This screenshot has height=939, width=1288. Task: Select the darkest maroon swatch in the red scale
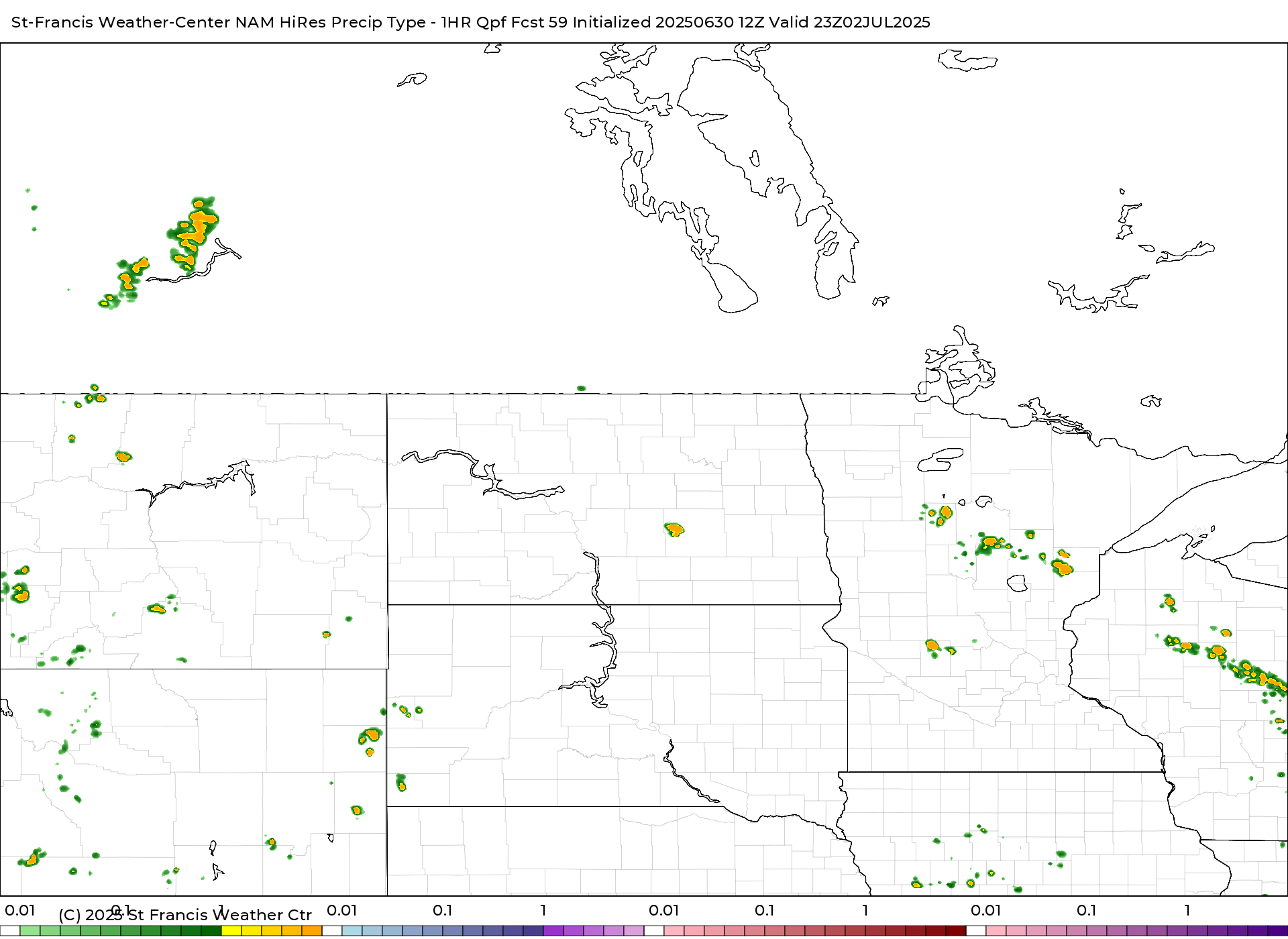tap(956, 931)
